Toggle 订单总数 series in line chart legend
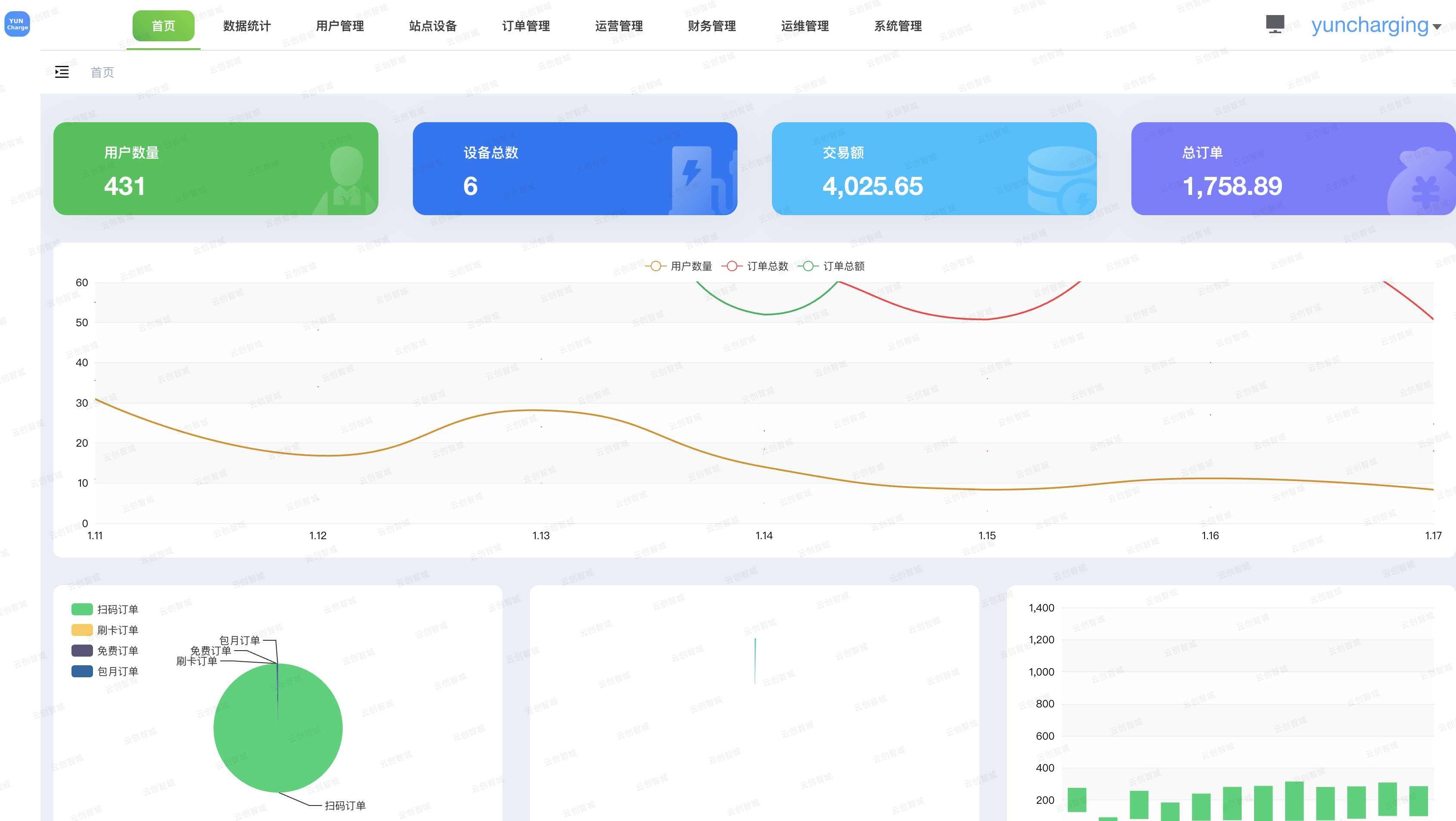The image size is (1456, 821). point(755,266)
